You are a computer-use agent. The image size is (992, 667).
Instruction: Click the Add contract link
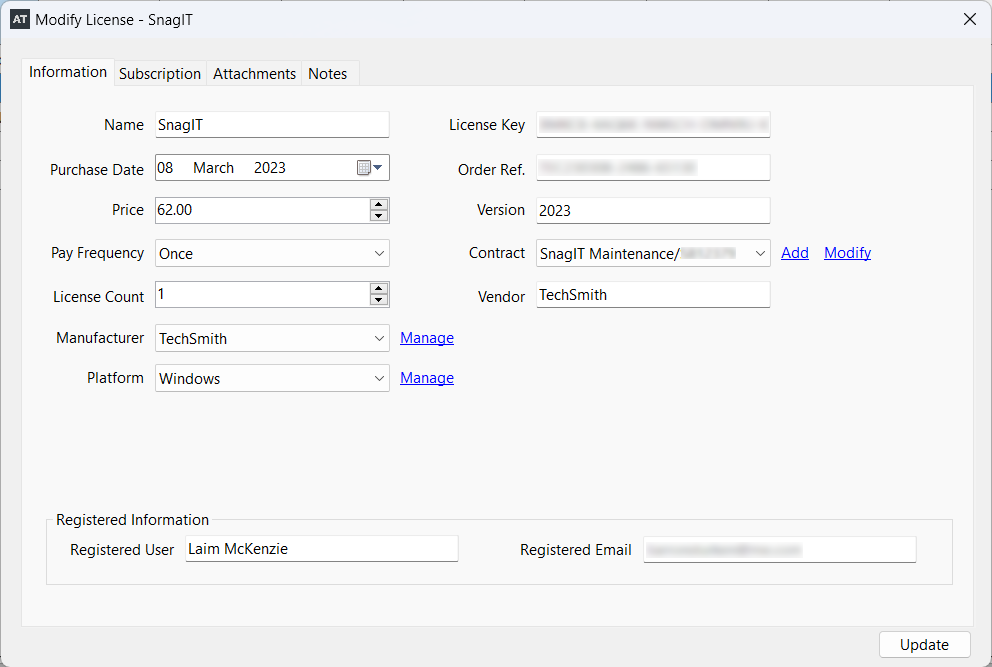point(795,253)
